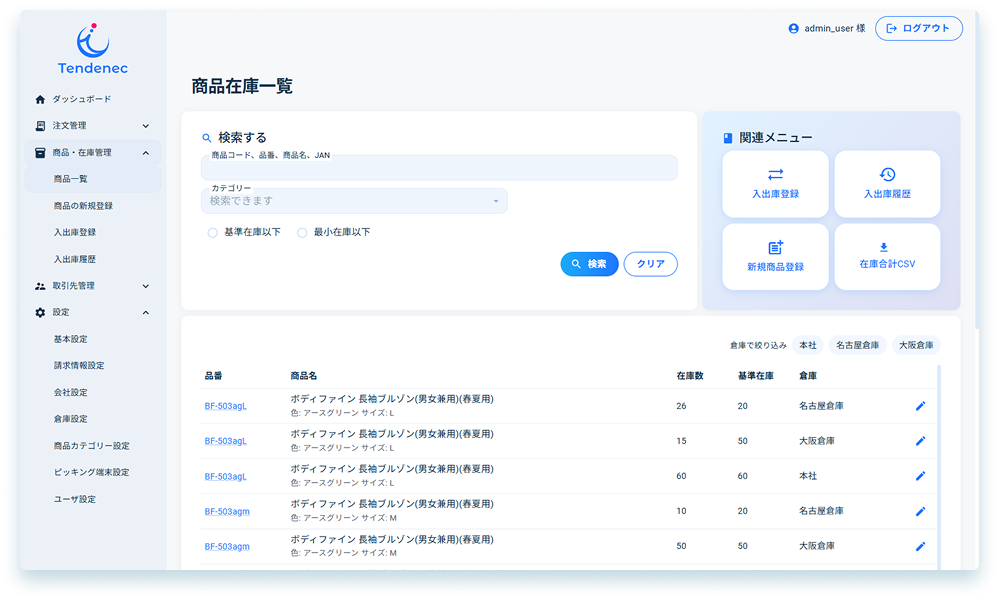Edit the 本社 warehouse row with stock 60
The image size is (999, 600).
point(920,476)
